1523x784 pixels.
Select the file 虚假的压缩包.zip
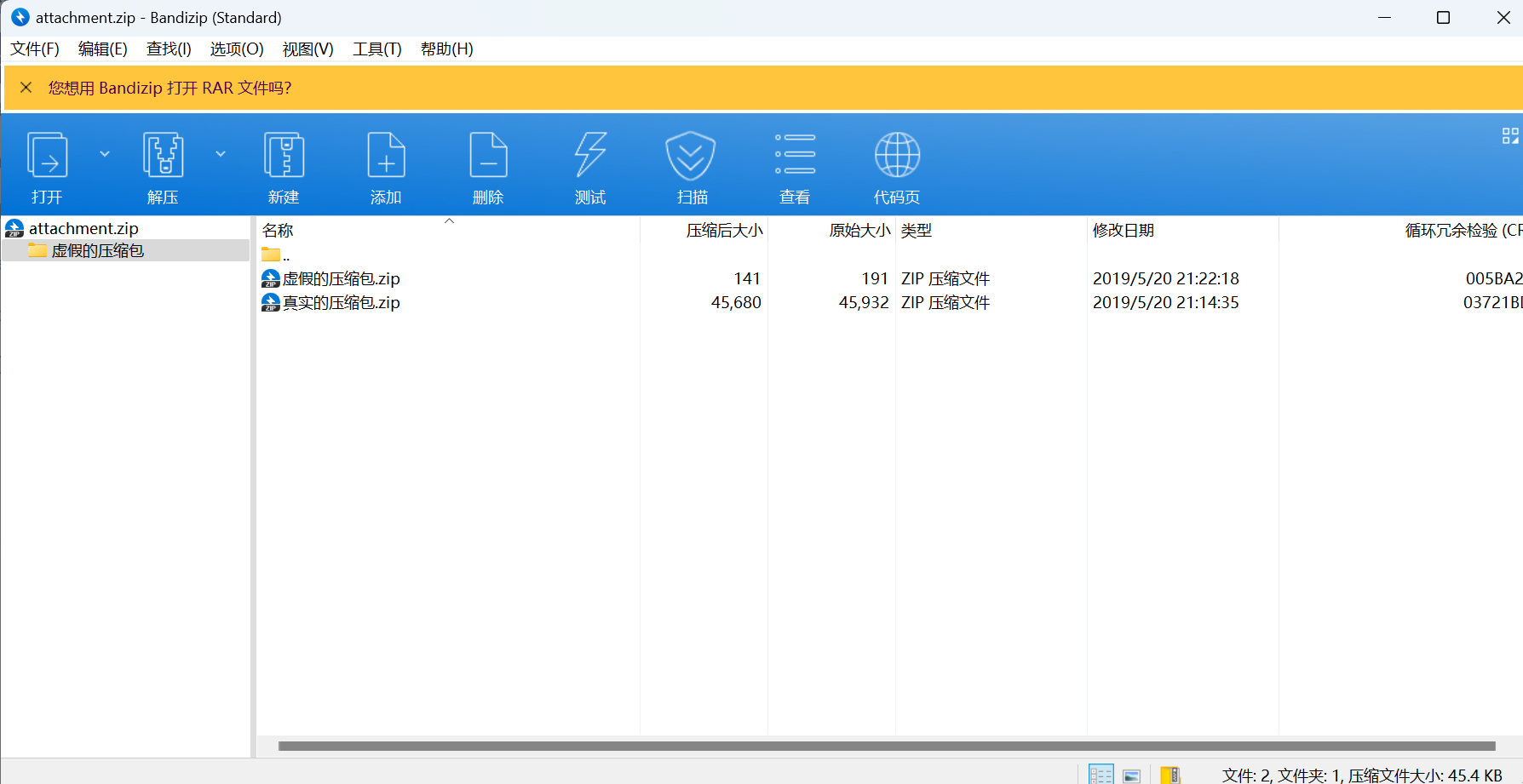(341, 278)
